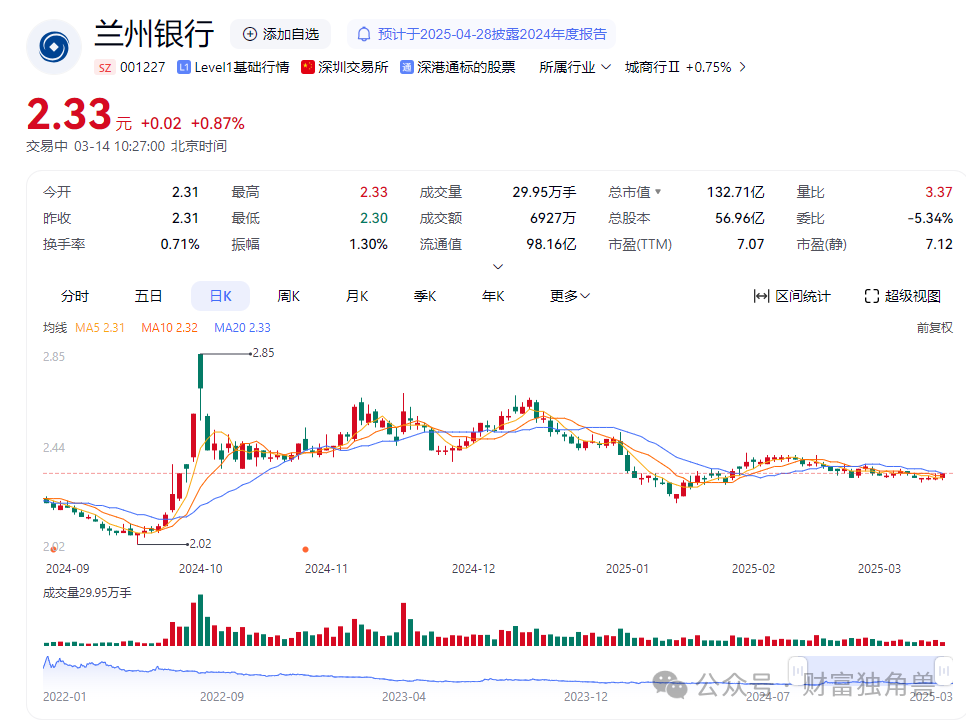This screenshot has width=966, height=723.
Task: Click the bell reminder icon
Action: pos(364,34)
